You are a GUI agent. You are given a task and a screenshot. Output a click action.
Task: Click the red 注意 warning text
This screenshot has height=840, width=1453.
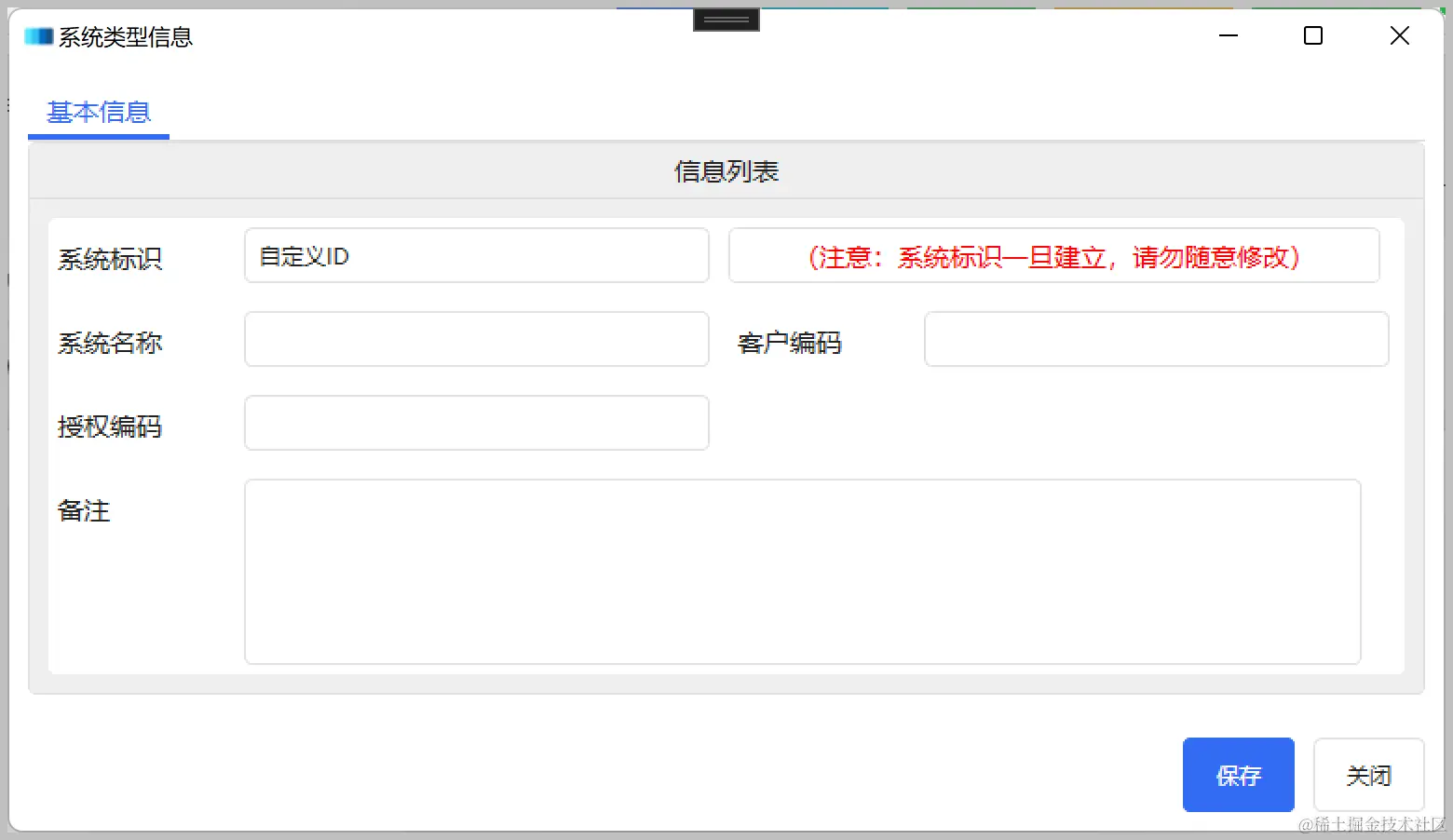(1053, 256)
